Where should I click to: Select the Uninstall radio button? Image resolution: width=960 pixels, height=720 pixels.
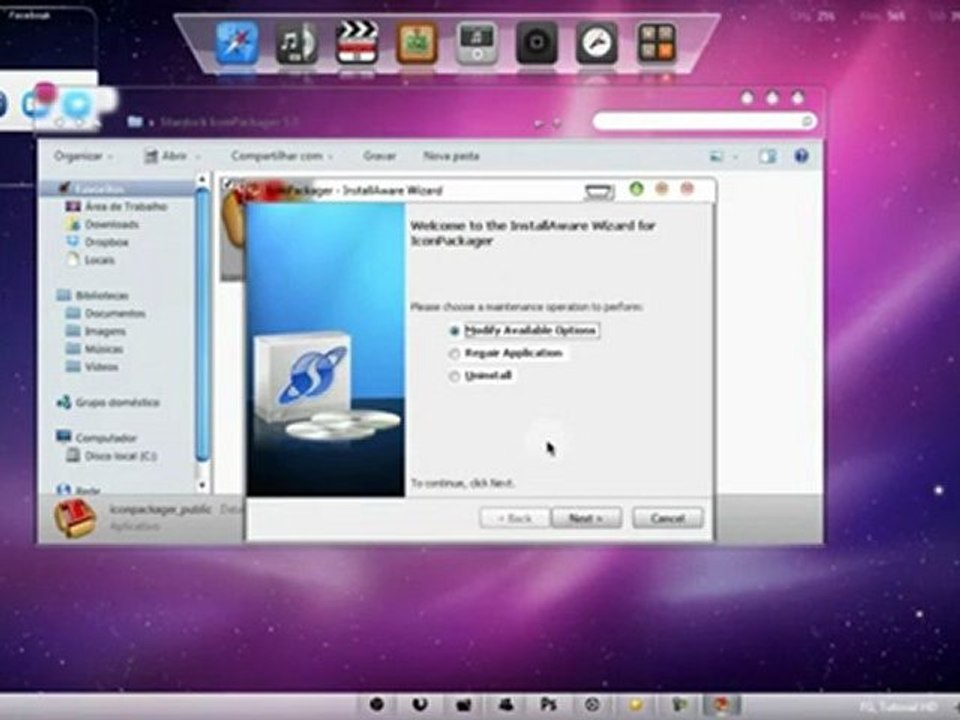click(454, 376)
